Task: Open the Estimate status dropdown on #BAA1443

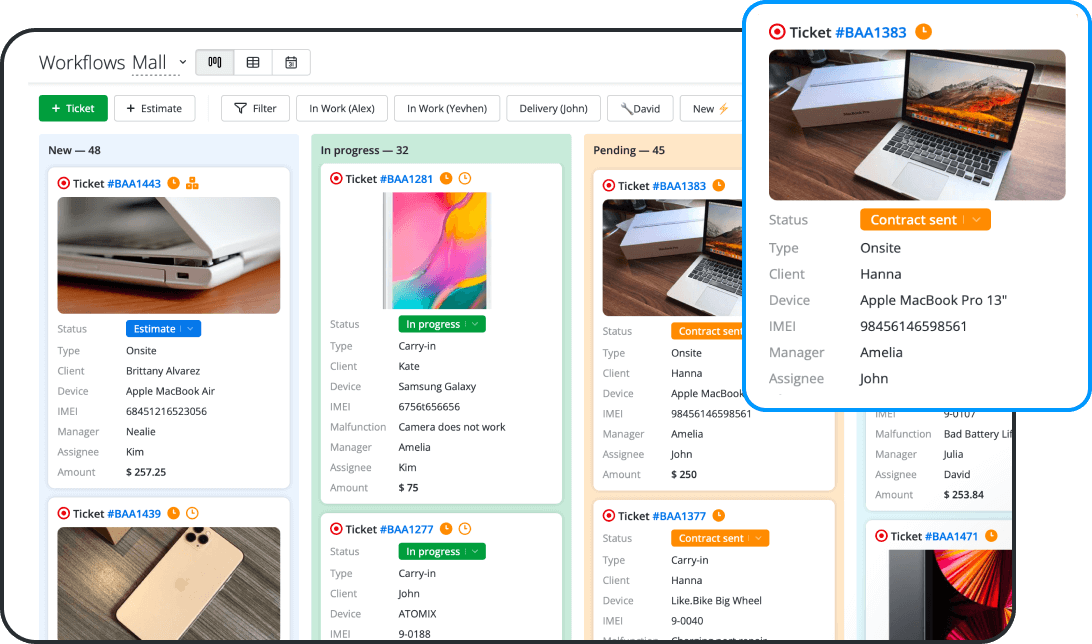Action: 163,328
